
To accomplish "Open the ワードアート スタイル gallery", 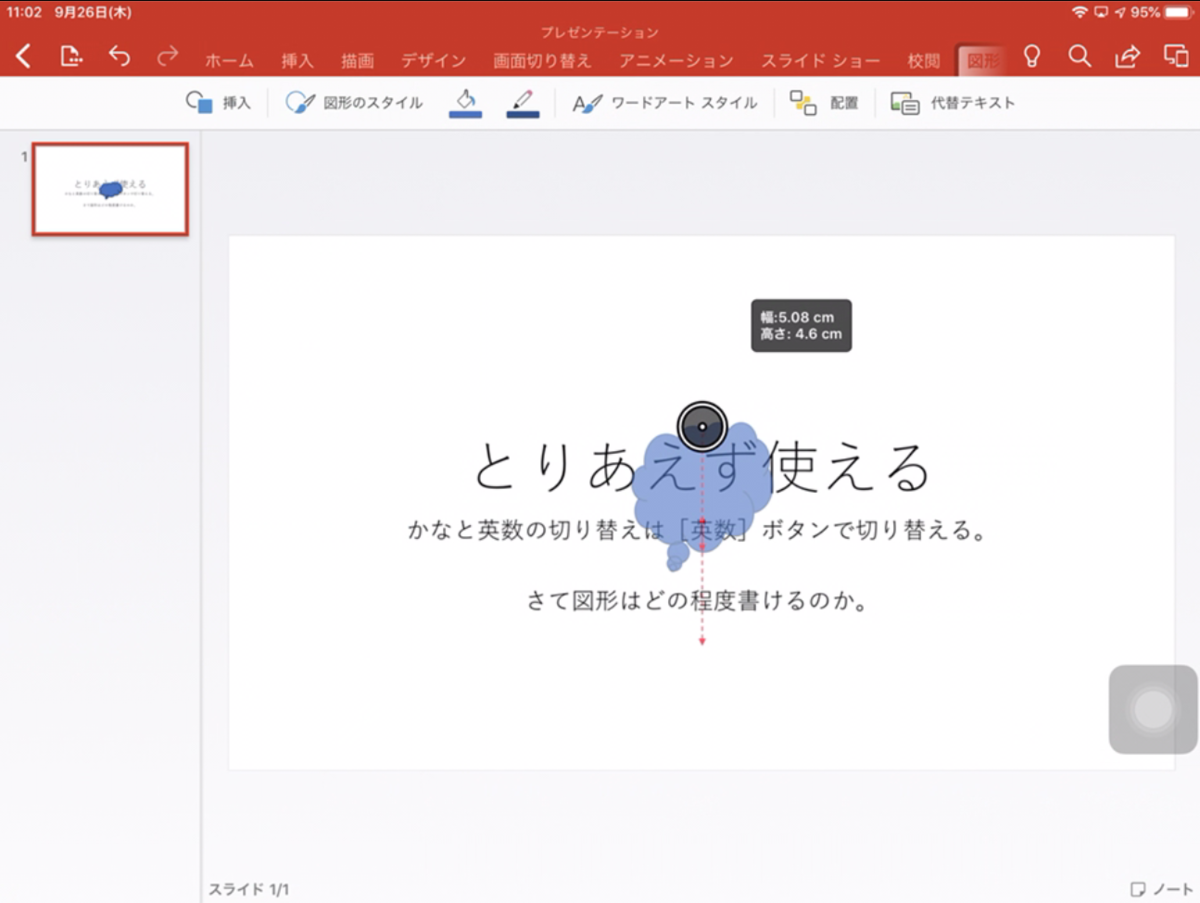I will pos(665,102).
